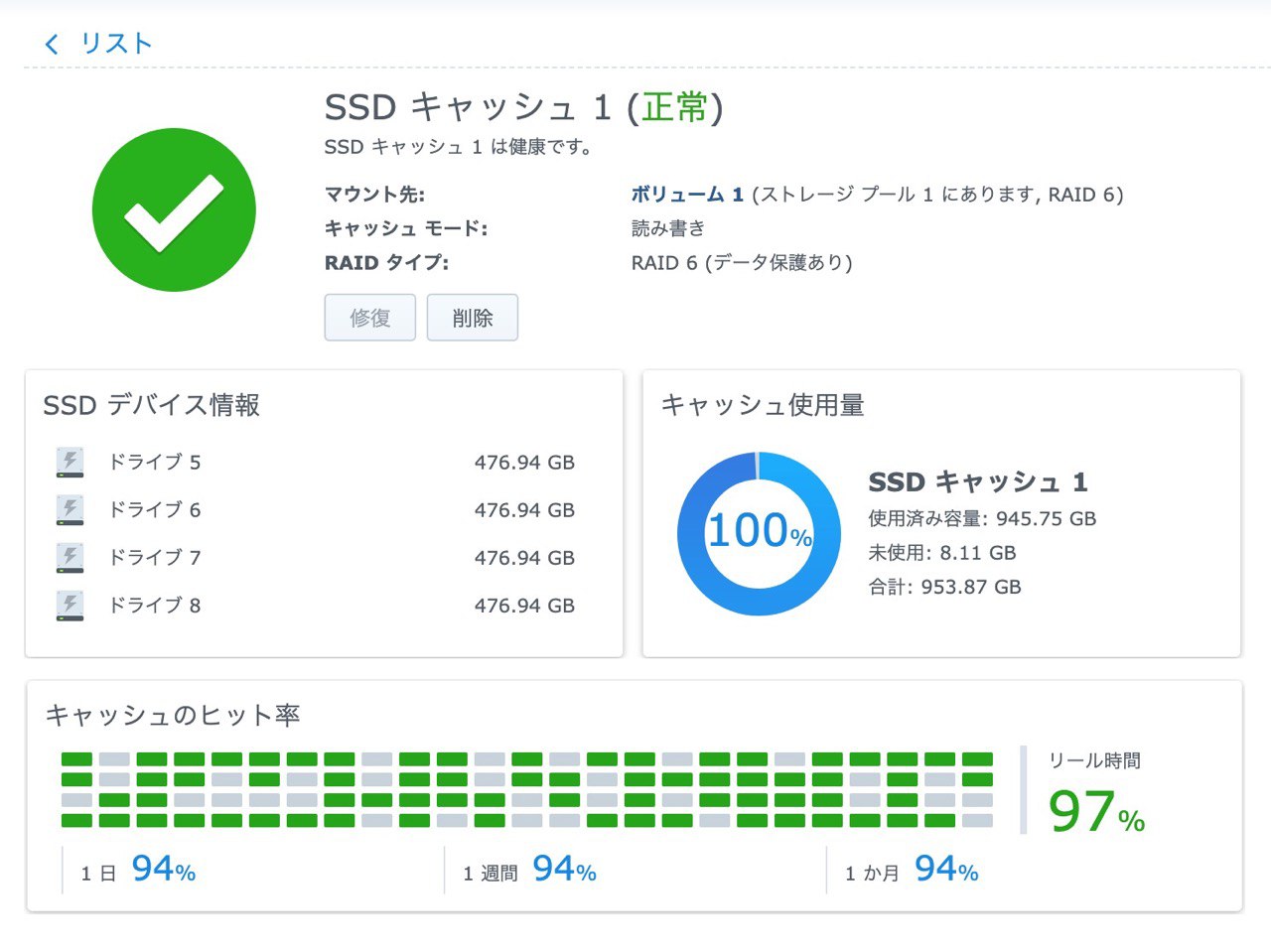1271x952 pixels.
Task: Click the 1 日 94% hit rate
Action: point(138,870)
